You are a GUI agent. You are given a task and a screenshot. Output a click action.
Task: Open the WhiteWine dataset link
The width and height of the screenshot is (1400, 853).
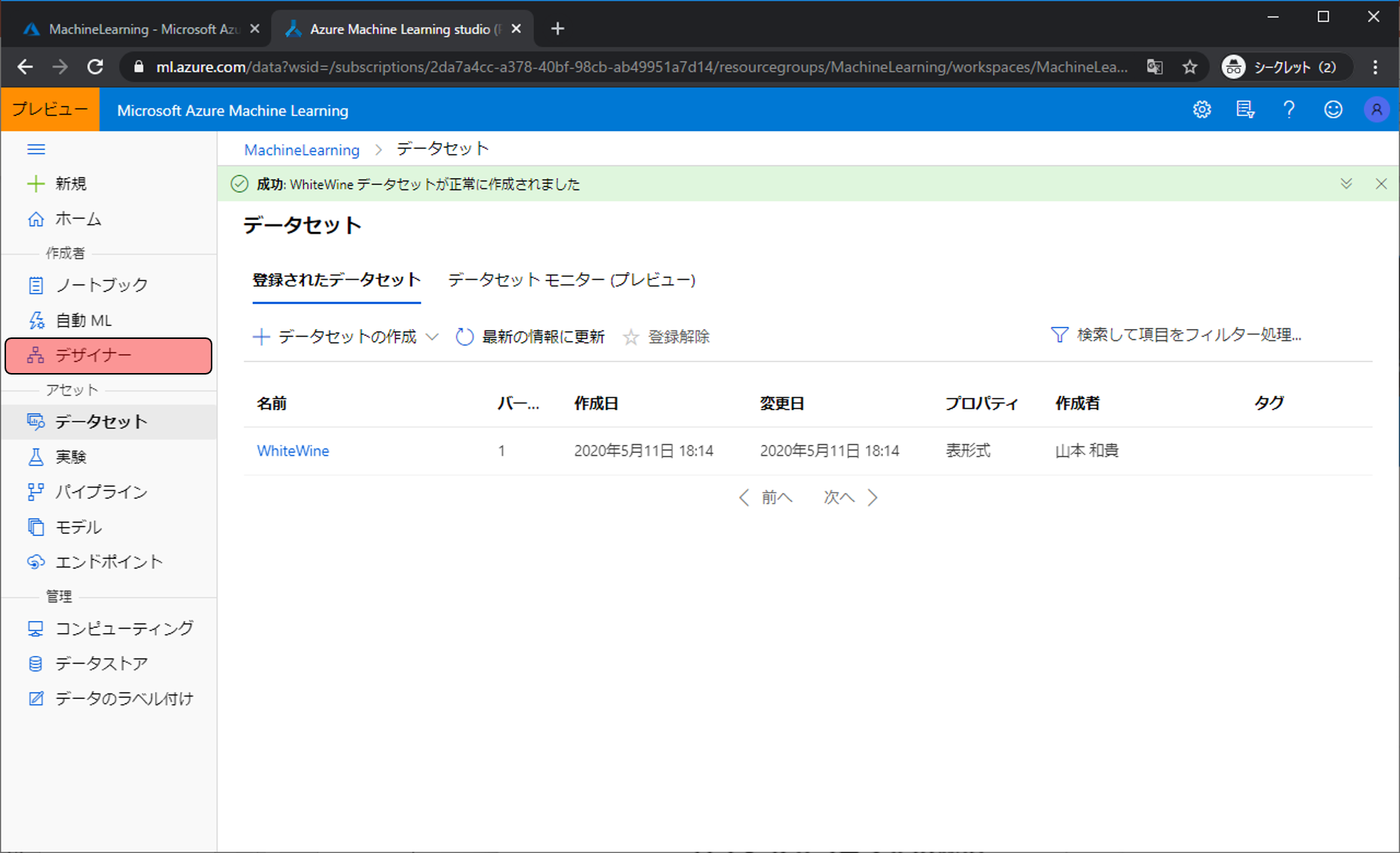tap(293, 451)
